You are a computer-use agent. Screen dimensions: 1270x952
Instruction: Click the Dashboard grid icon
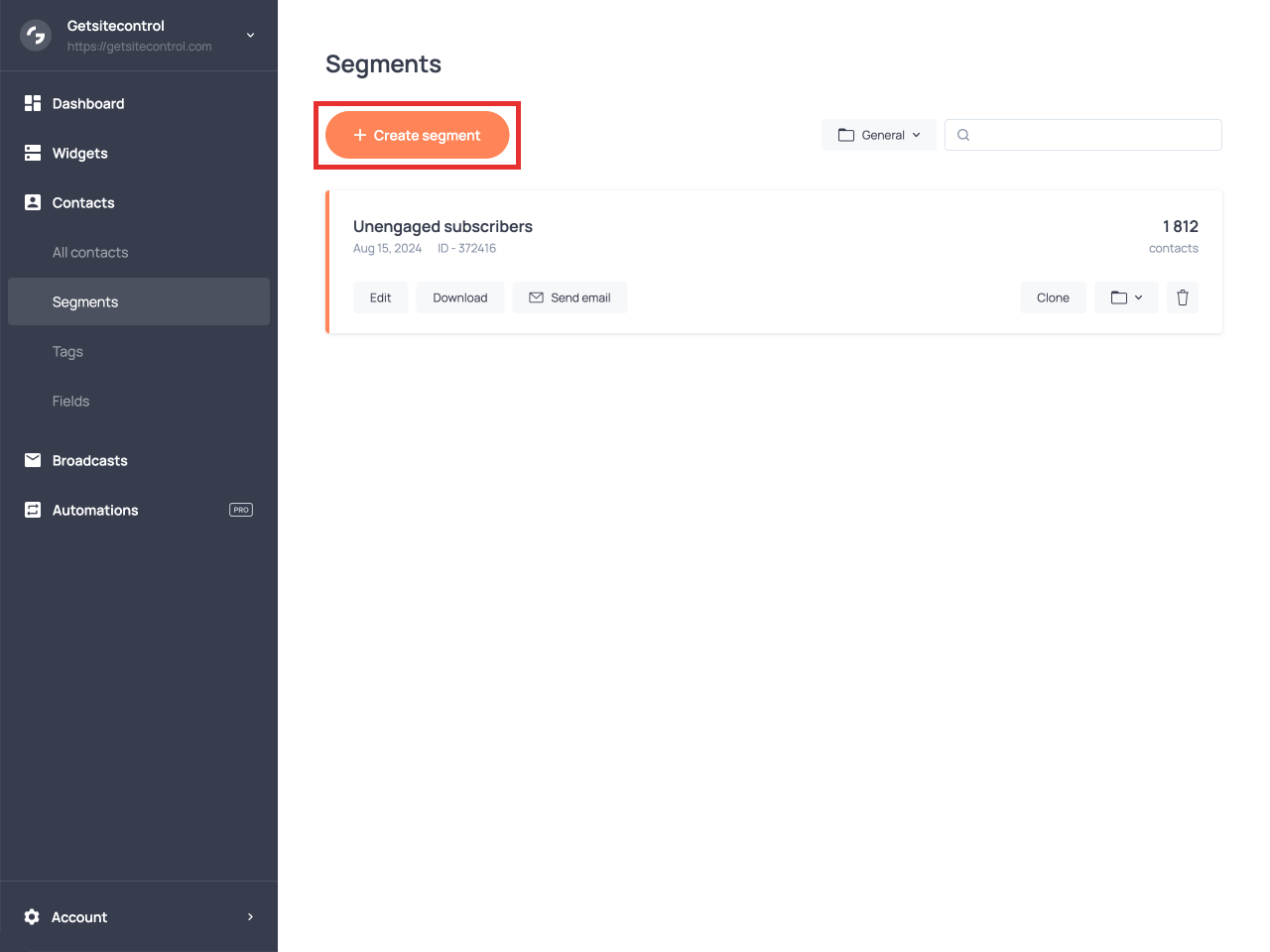click(33, 103)
